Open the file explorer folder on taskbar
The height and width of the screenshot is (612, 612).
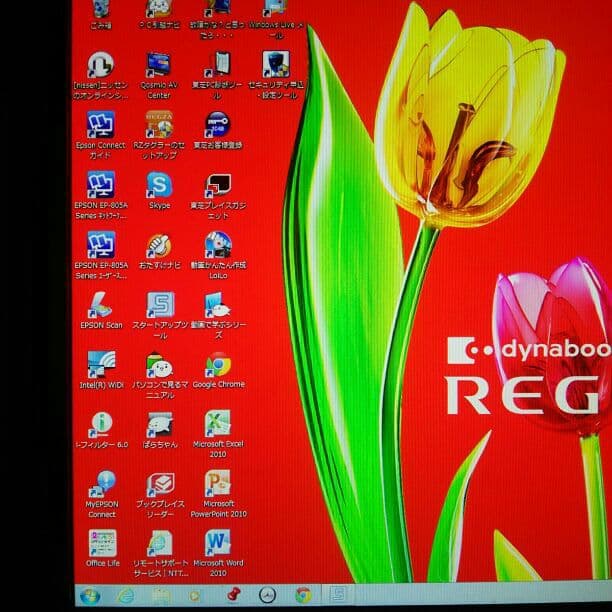point(161,596)
